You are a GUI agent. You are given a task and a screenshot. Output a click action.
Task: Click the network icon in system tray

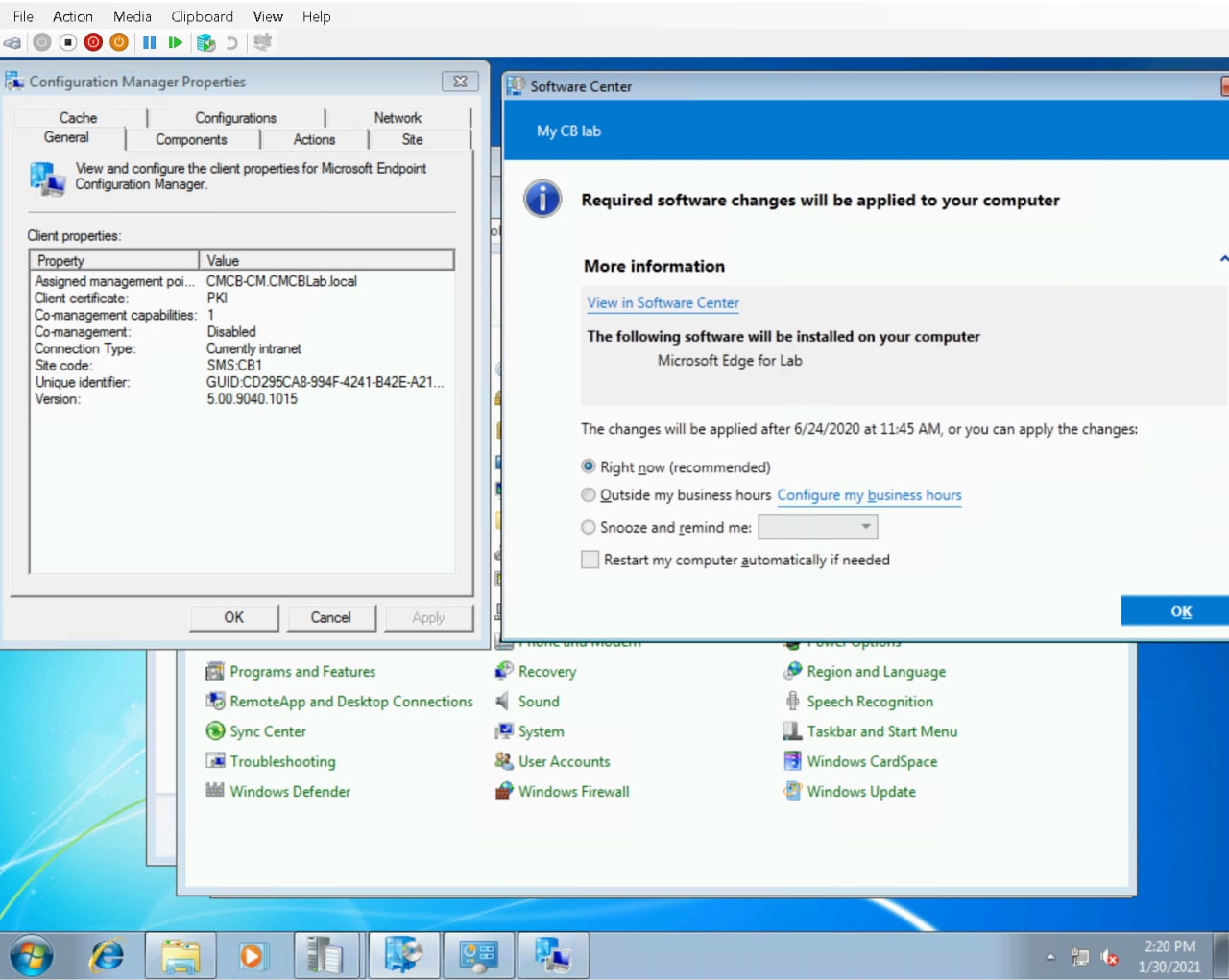[1080, 957]
